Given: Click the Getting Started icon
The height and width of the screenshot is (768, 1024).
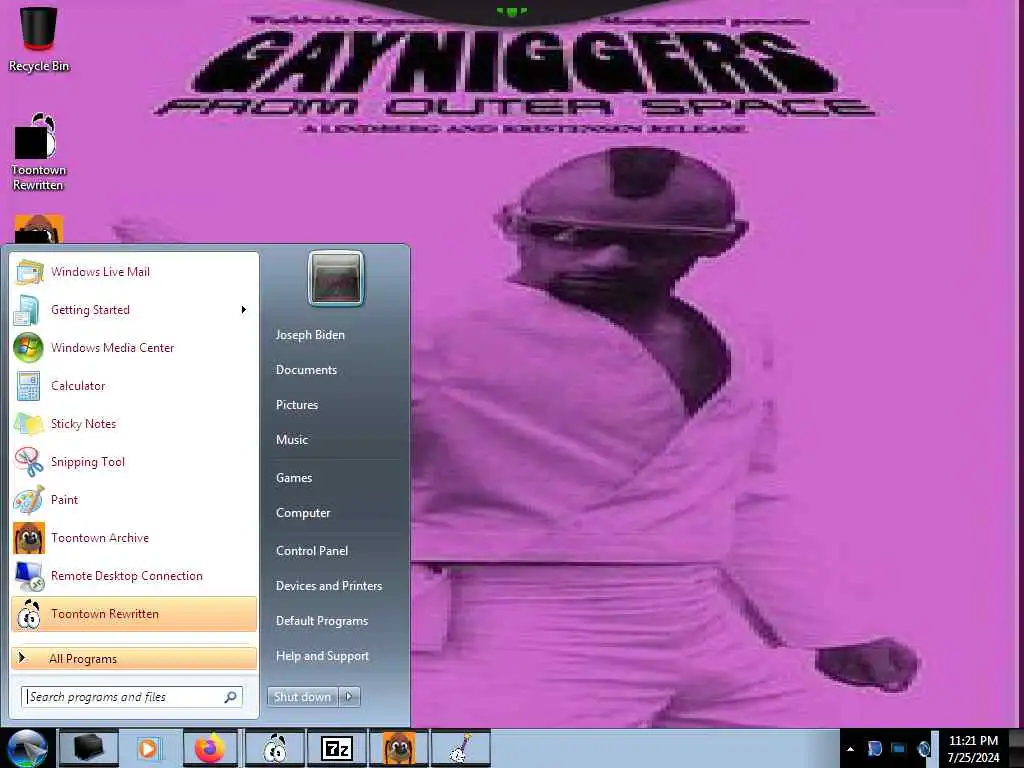Looking at the screenshot, I should click(27, 310).
